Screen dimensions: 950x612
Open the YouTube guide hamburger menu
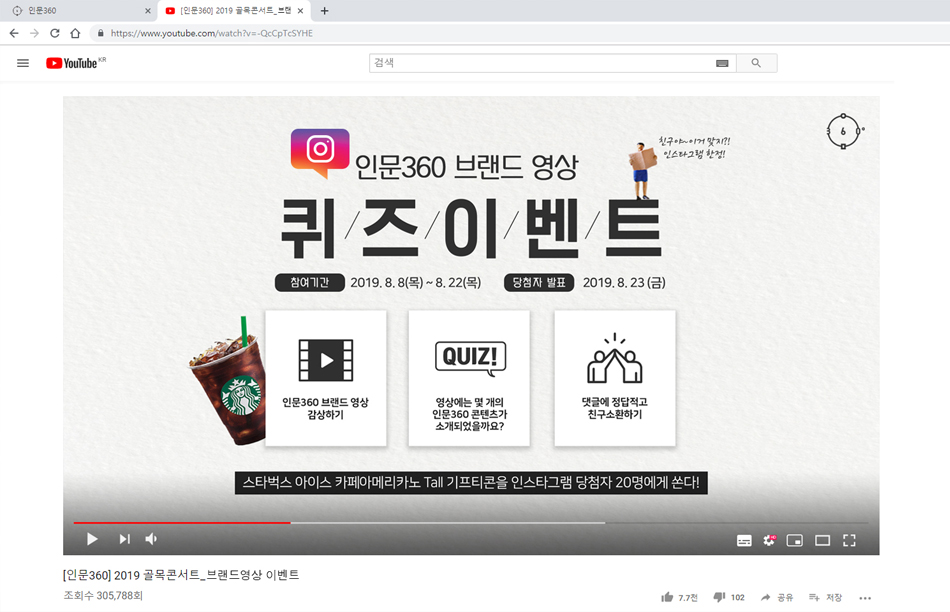tap(23, 63)
